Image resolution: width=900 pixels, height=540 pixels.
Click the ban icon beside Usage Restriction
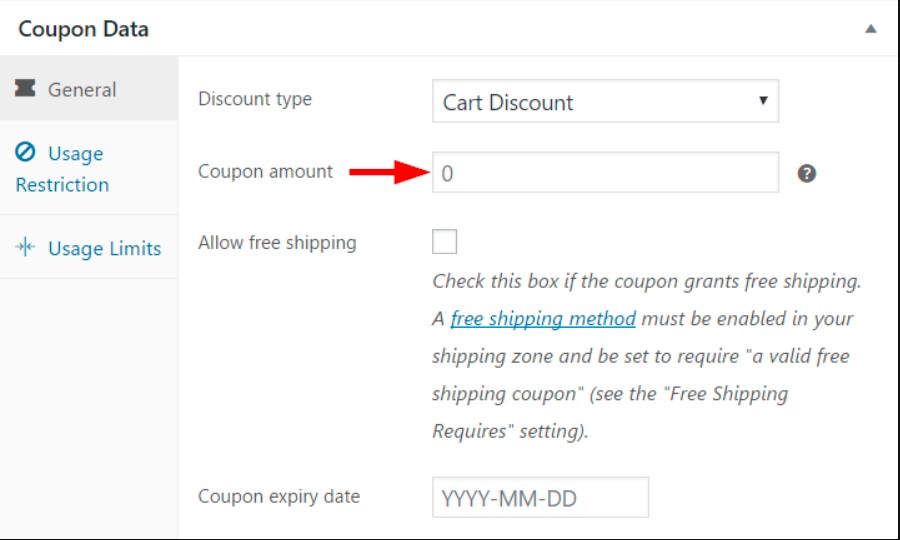coord(26,153)
